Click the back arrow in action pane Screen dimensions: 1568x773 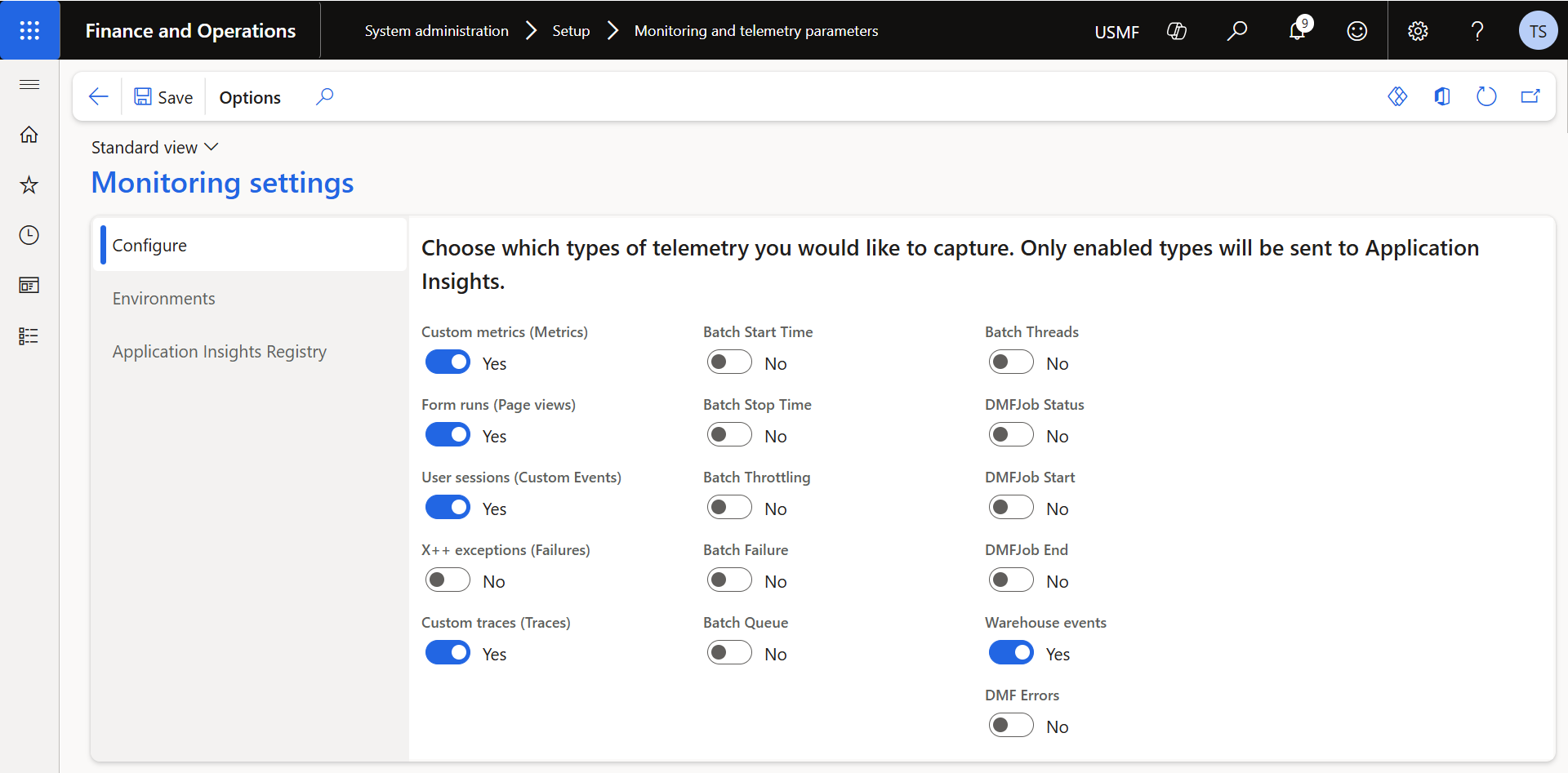coord(99,96)
